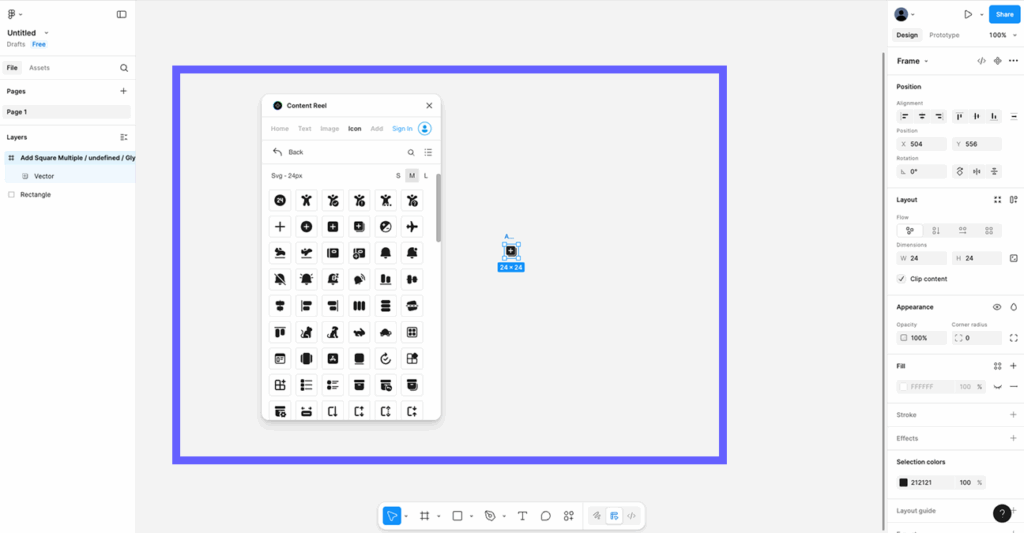Switch to the Design tab
Image resolution: width=1024 pixels, height=533 pixels.
(x=906, y=35)
